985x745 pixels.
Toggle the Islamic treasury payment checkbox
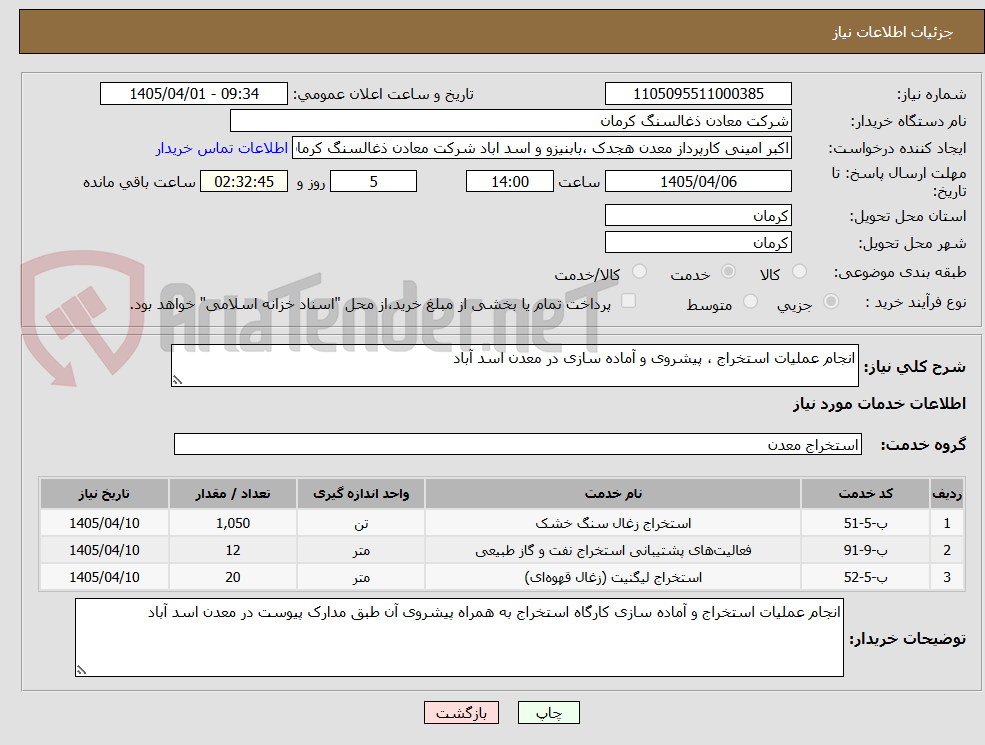coord(628,302)
